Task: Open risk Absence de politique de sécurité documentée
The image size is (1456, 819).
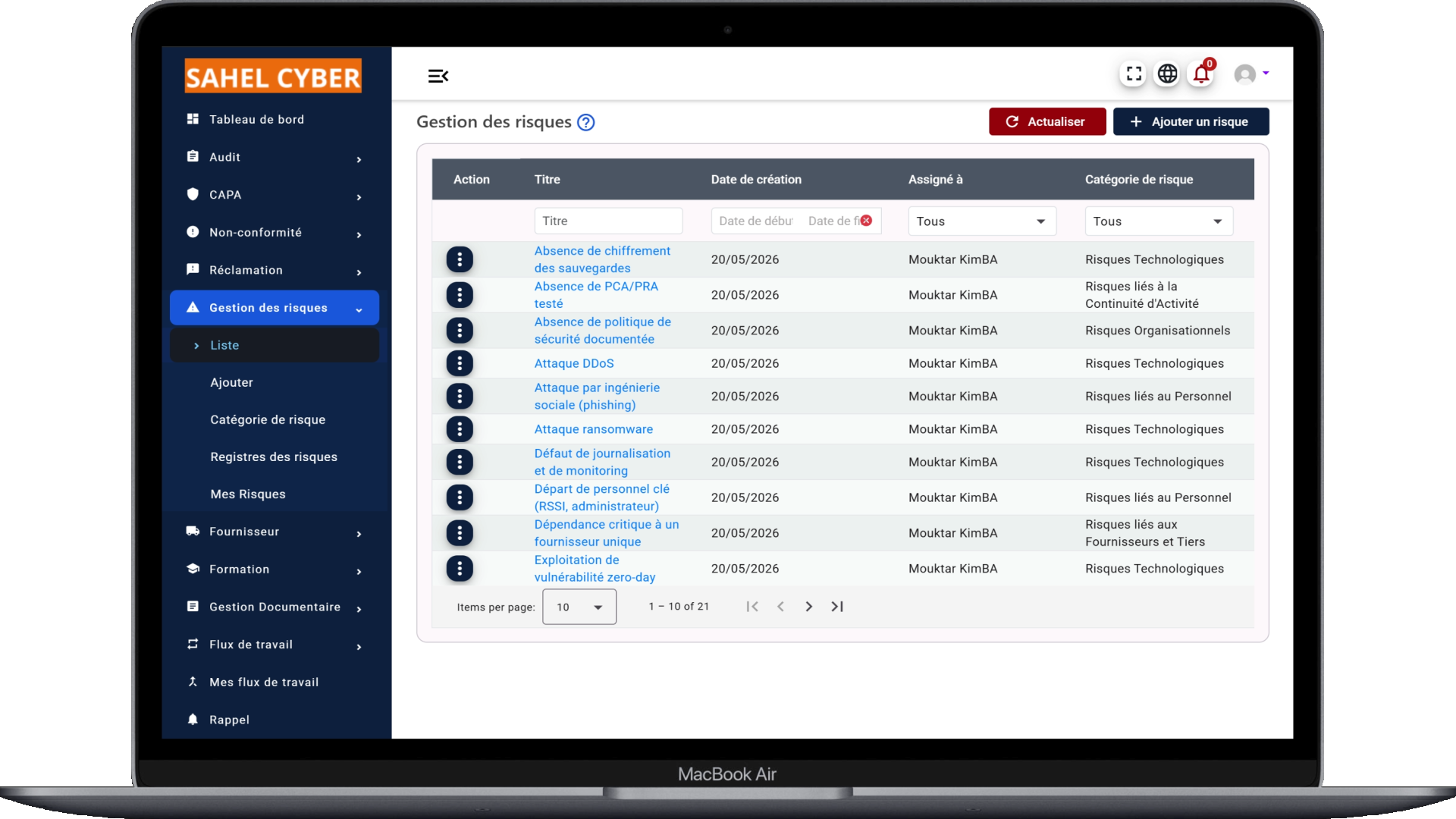Action: click(x=603, y=331)
